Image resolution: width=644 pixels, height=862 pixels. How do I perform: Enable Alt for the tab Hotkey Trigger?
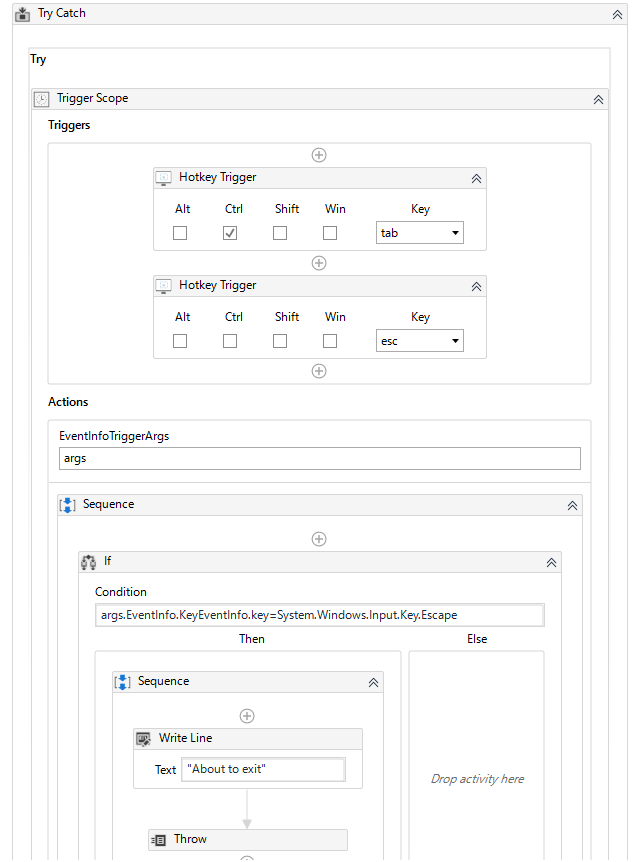180,233
